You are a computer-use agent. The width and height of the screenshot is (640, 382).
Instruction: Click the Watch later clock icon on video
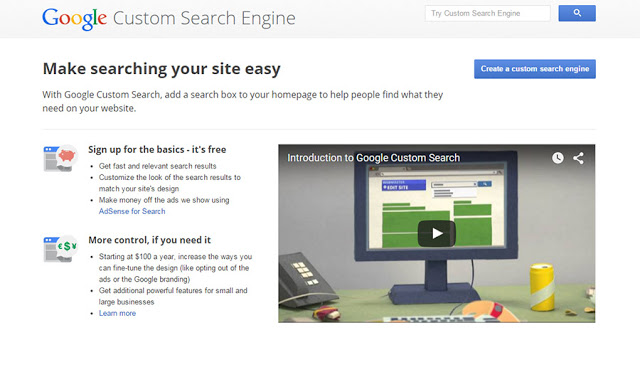pyautogui.click(x=558, y=158)
